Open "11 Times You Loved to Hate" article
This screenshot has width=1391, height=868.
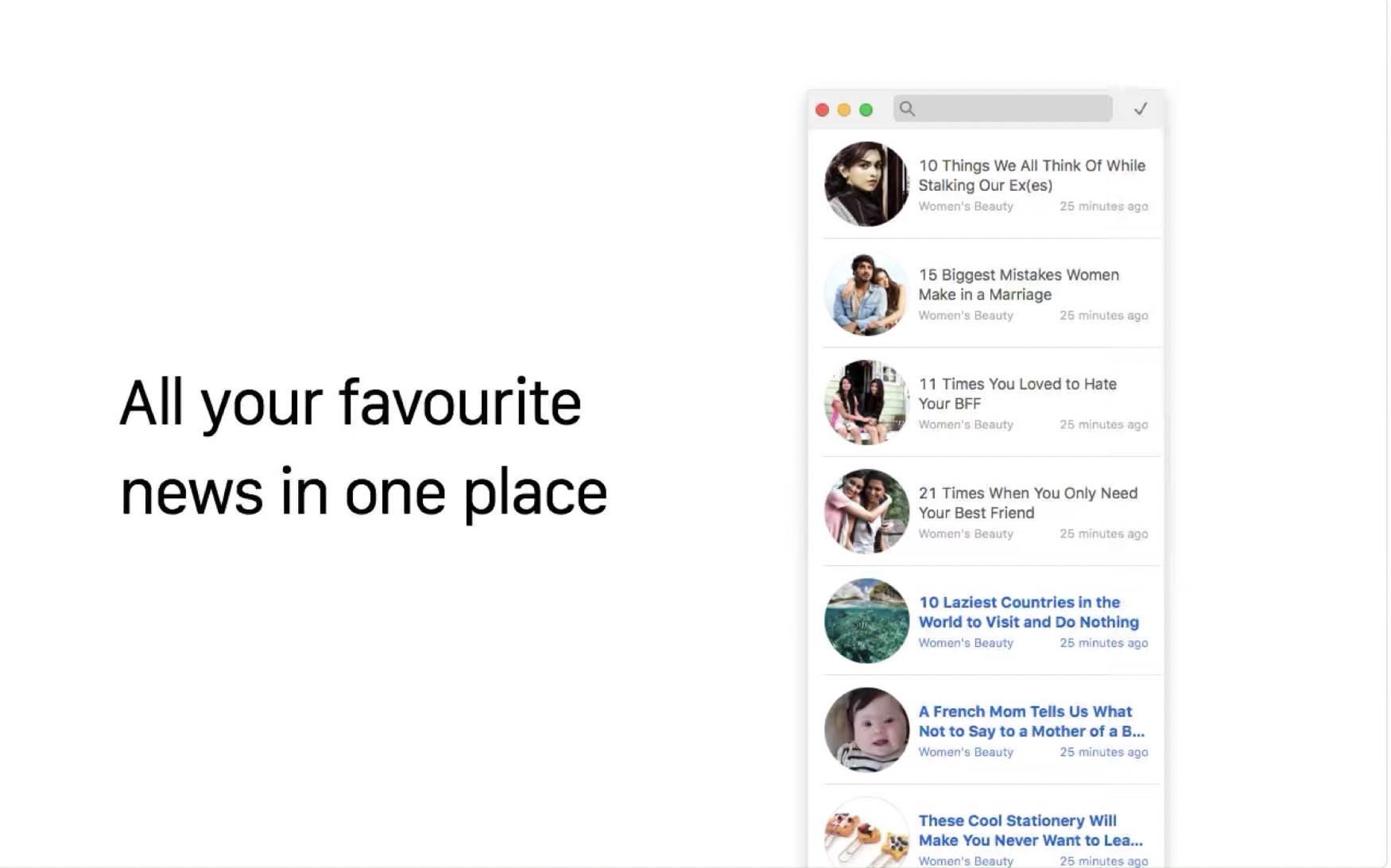1017,393
